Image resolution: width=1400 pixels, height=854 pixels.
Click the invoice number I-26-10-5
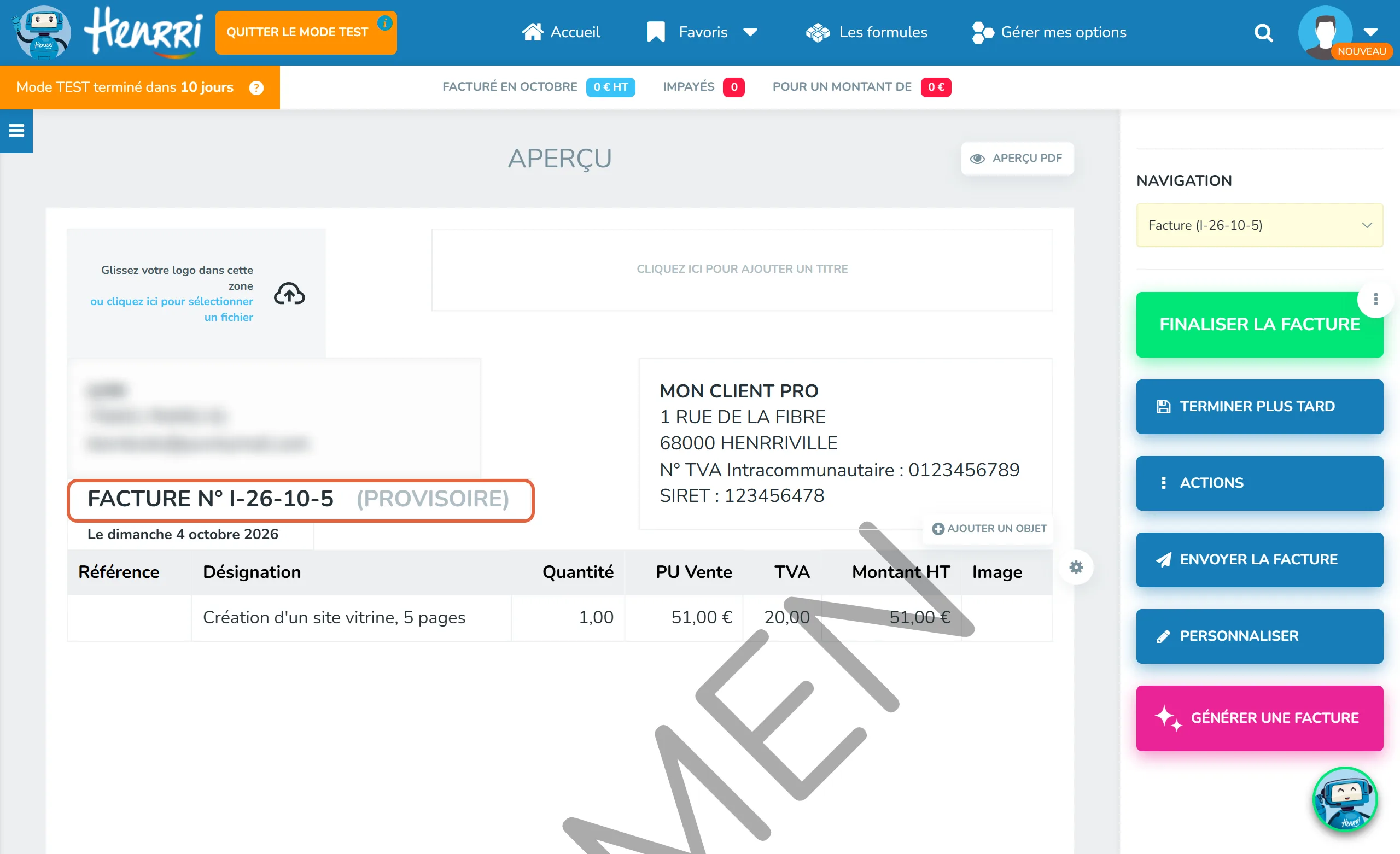[281, 498]
